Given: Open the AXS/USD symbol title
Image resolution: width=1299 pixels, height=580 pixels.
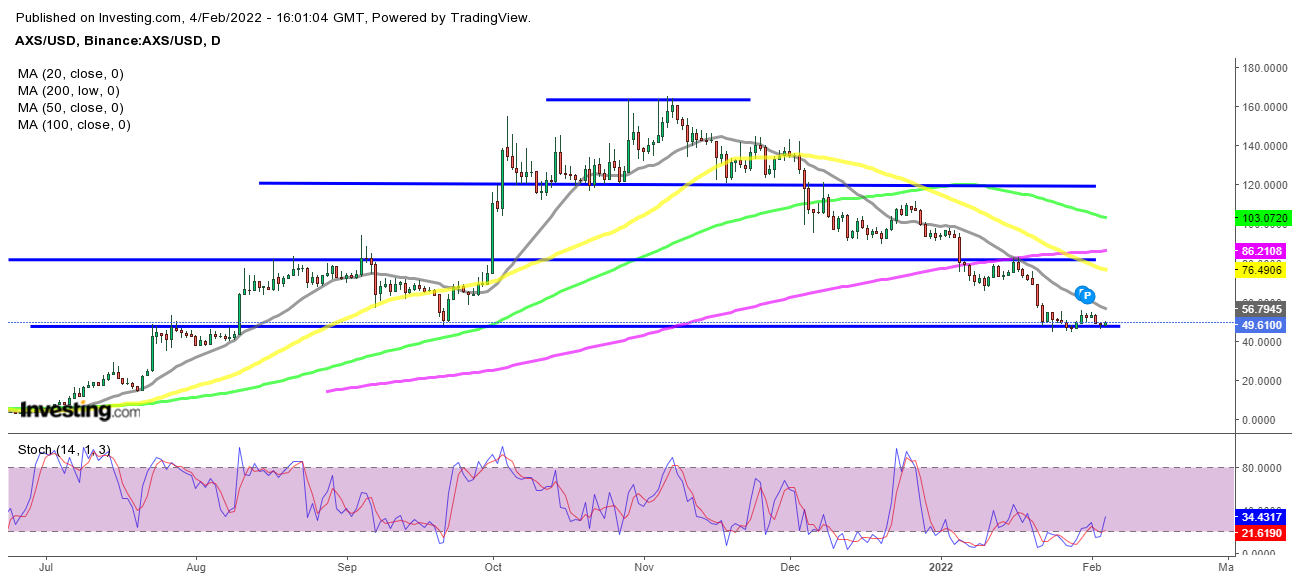Looking at the screenshot, I should (119, 40).
